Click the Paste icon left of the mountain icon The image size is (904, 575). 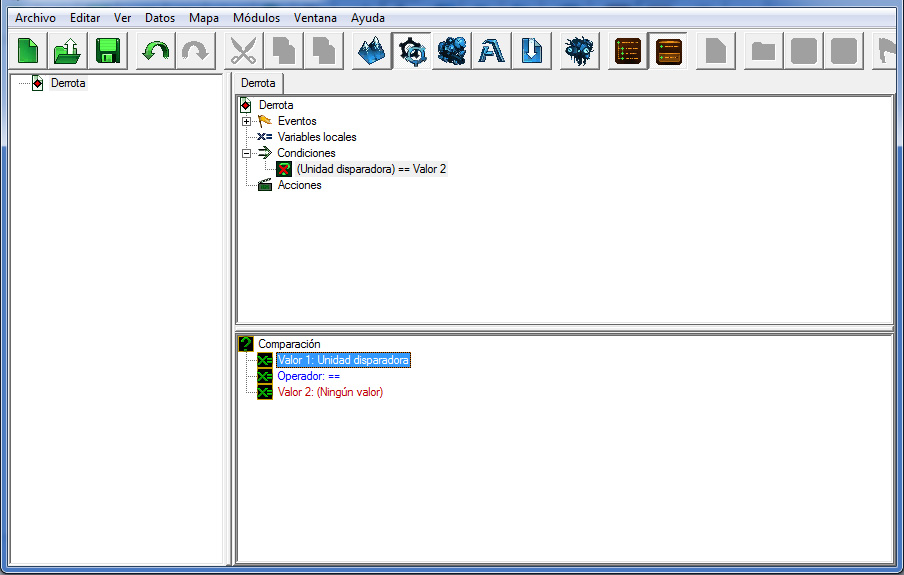point(323,51)
